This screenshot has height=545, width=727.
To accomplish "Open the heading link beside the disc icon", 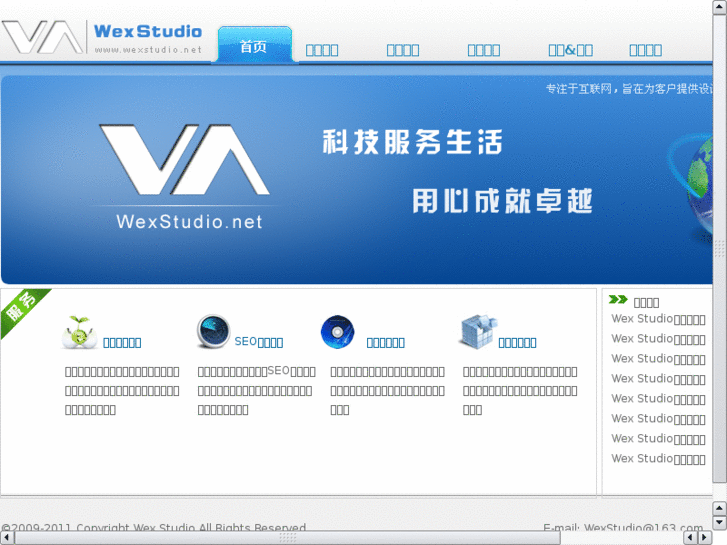I will point(385,343).
